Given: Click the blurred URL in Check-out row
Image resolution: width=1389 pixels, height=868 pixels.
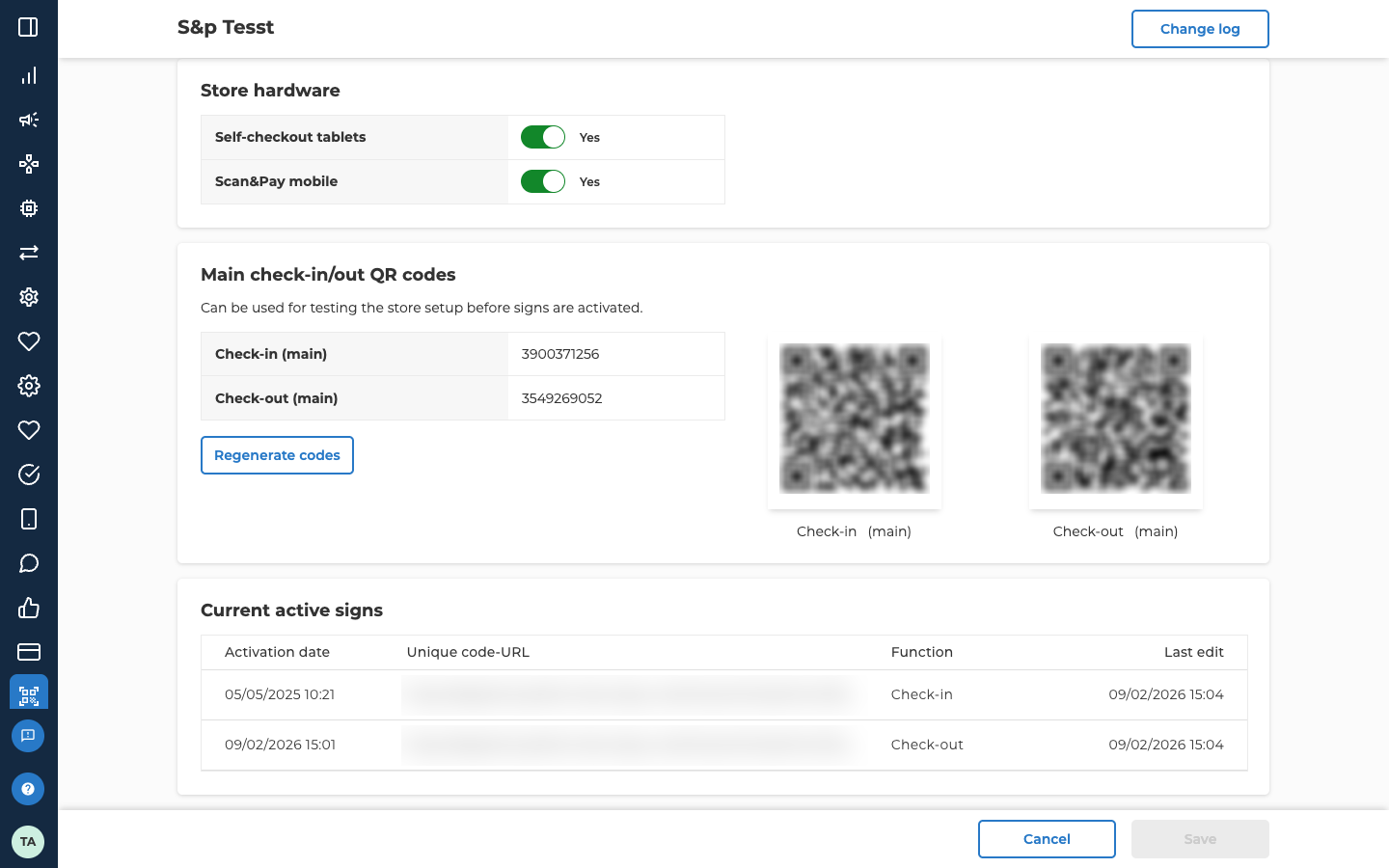Looking at the screenshot, I should coord(627,745).
